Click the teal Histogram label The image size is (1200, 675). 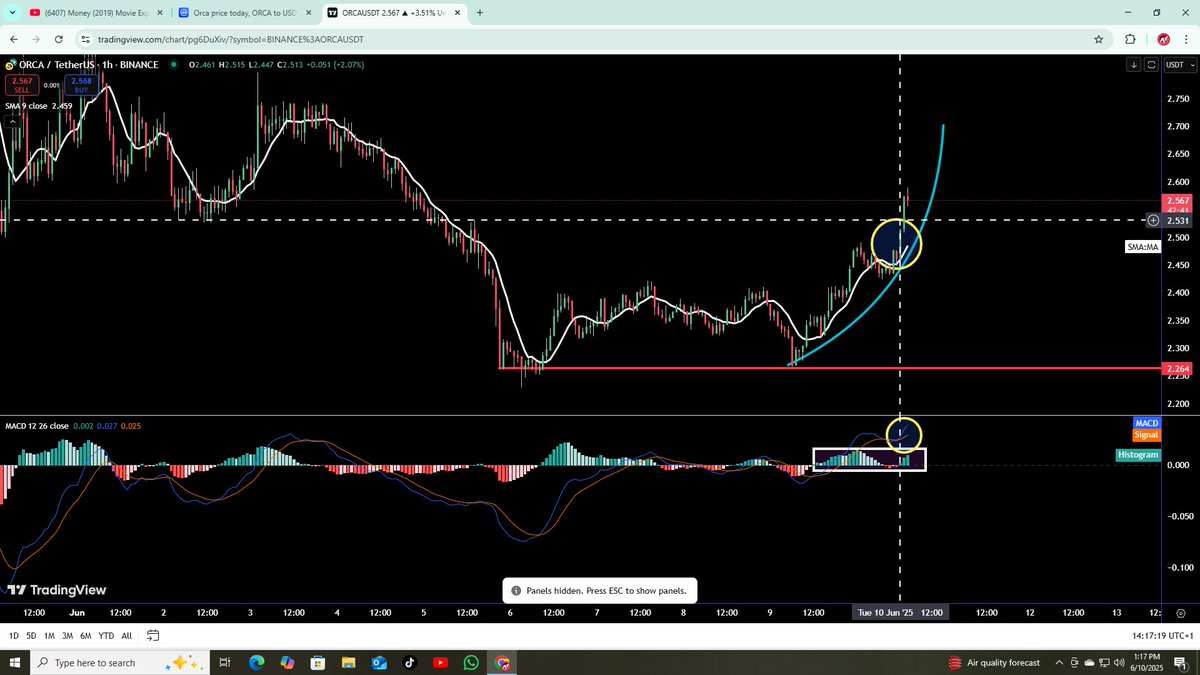1137,455
